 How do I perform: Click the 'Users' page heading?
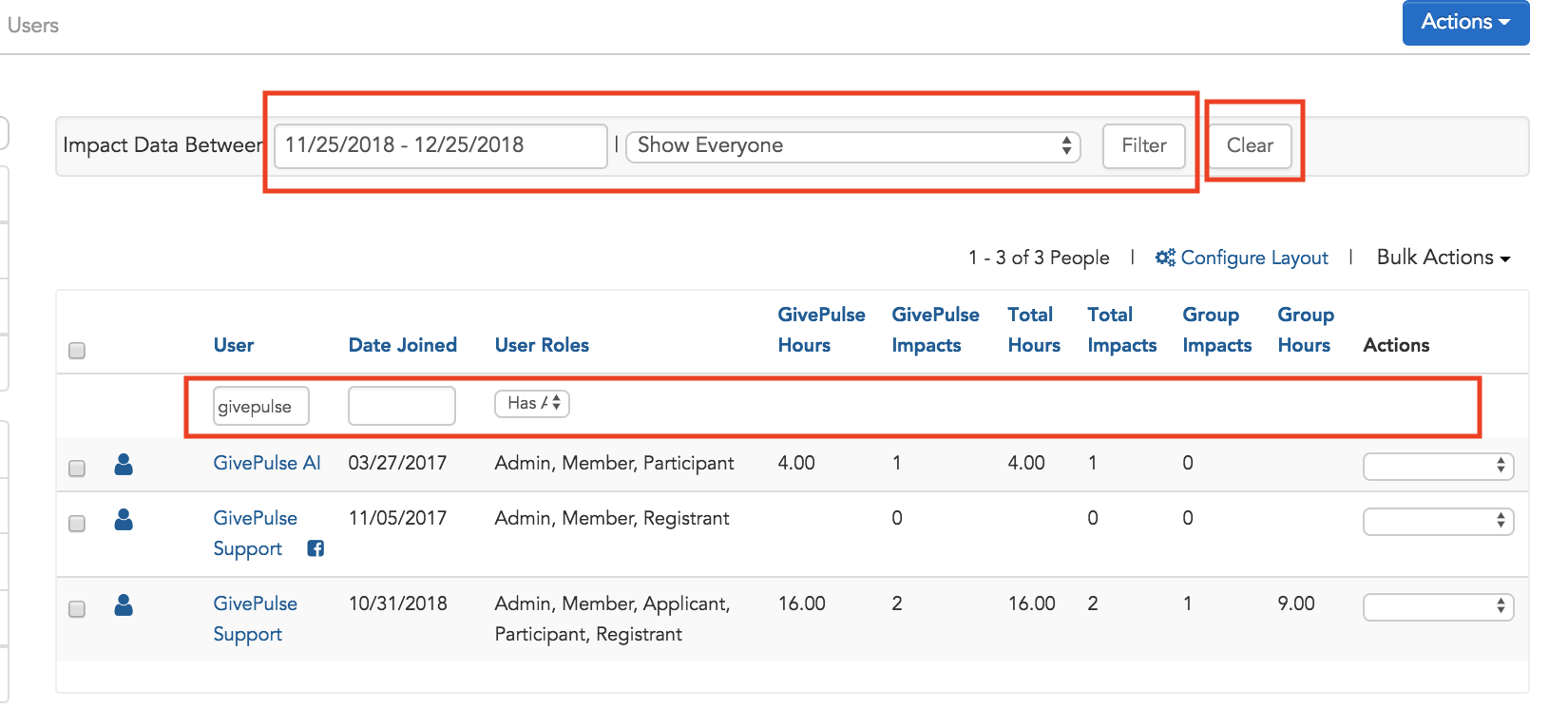33,26
